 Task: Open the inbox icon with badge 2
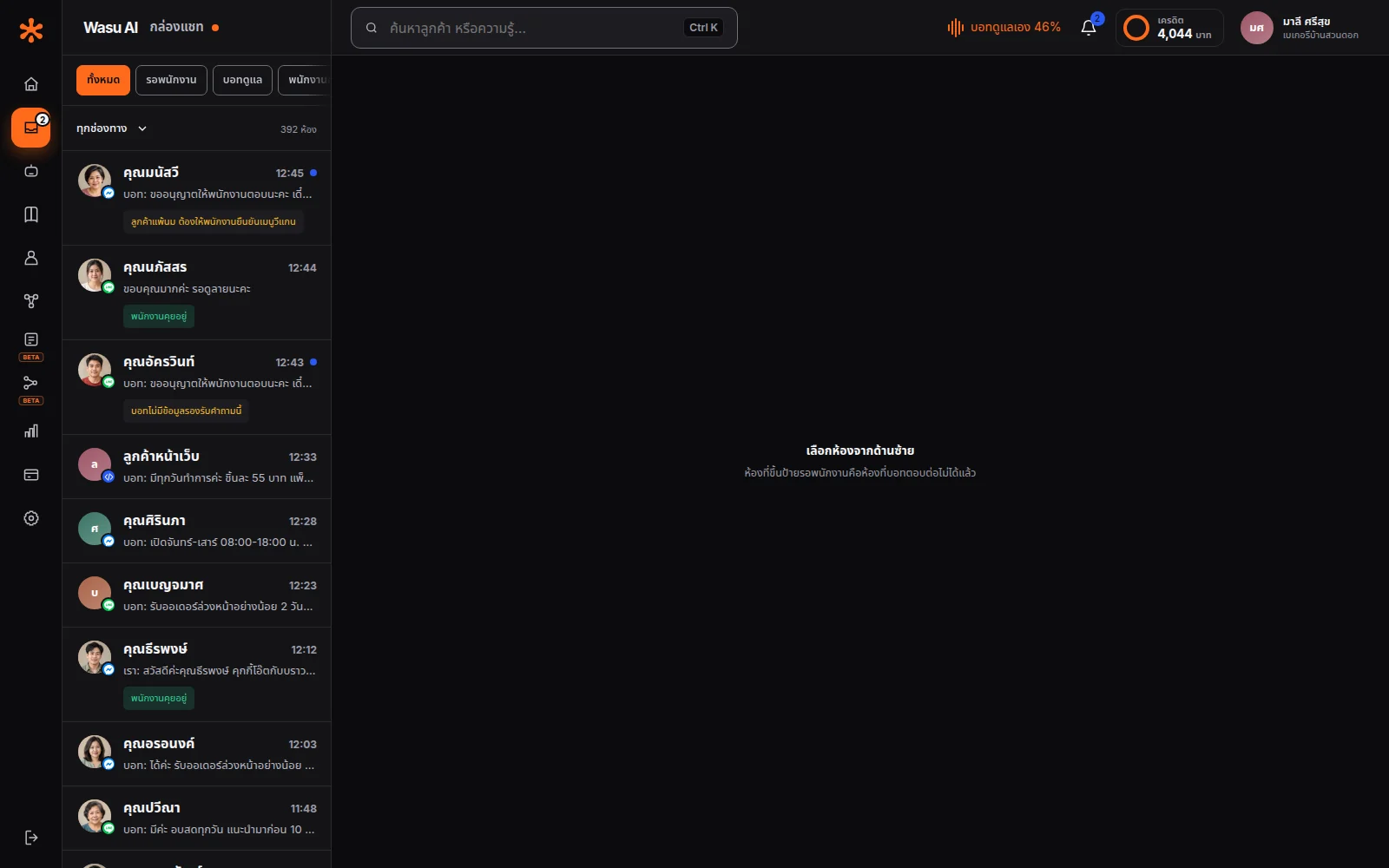(x=31, y=128)
